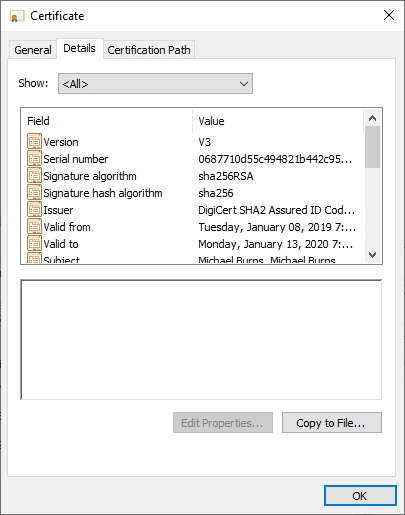Click the Signature algorithm field icon
Screen dimensions: 405x515
click(x=34, y=175)
